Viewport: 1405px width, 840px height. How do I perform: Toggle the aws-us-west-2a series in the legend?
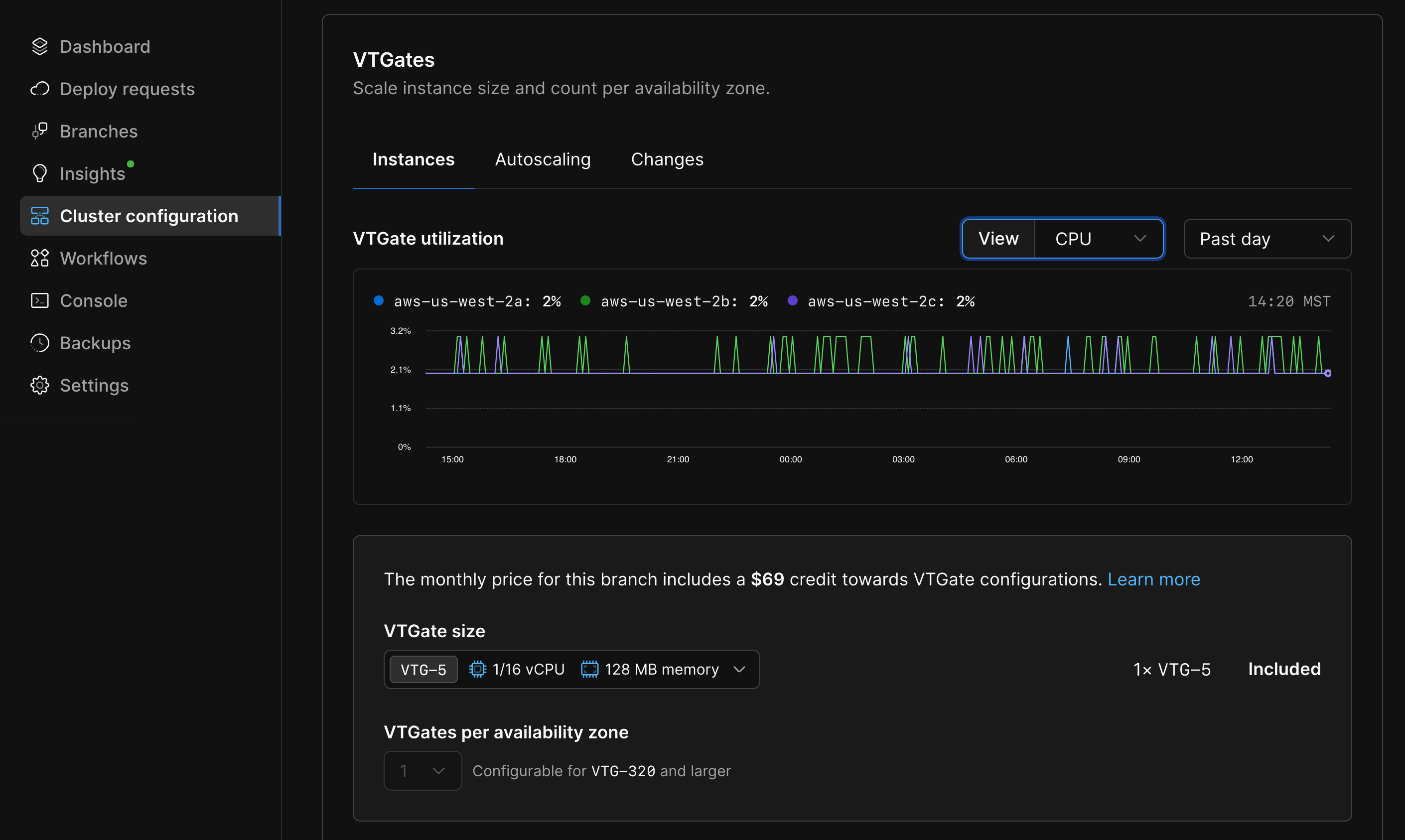[467, 300]
